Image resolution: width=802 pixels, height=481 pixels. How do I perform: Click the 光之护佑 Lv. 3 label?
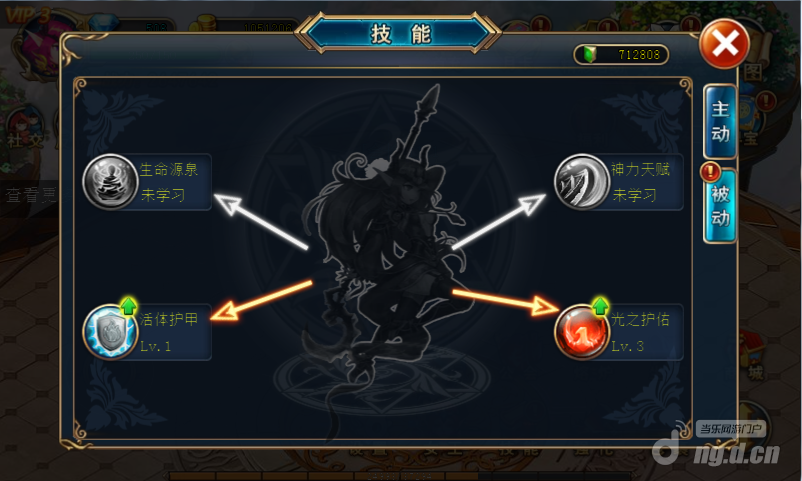(x=627, y=346)
